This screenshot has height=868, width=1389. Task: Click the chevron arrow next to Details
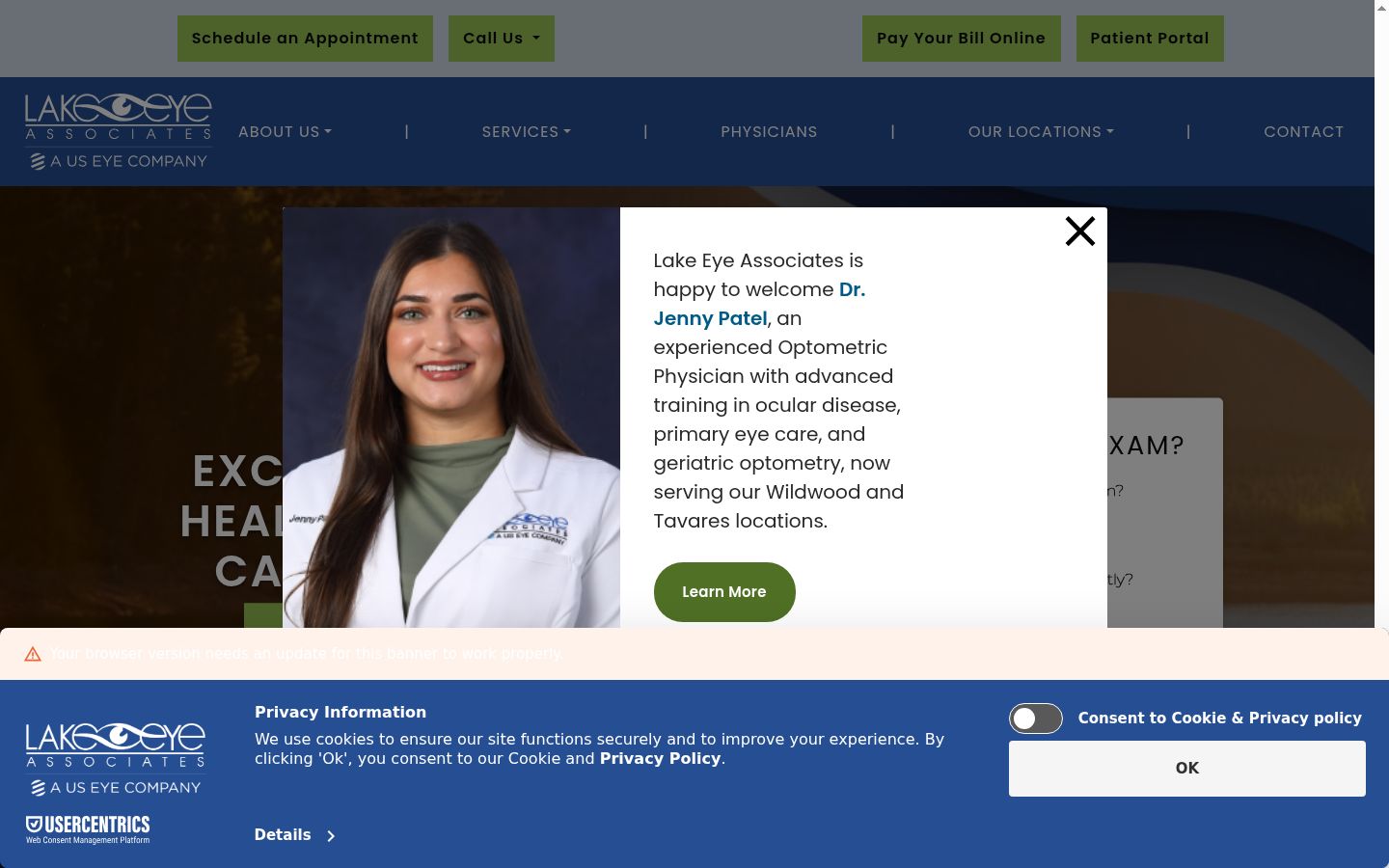[331, 836]
